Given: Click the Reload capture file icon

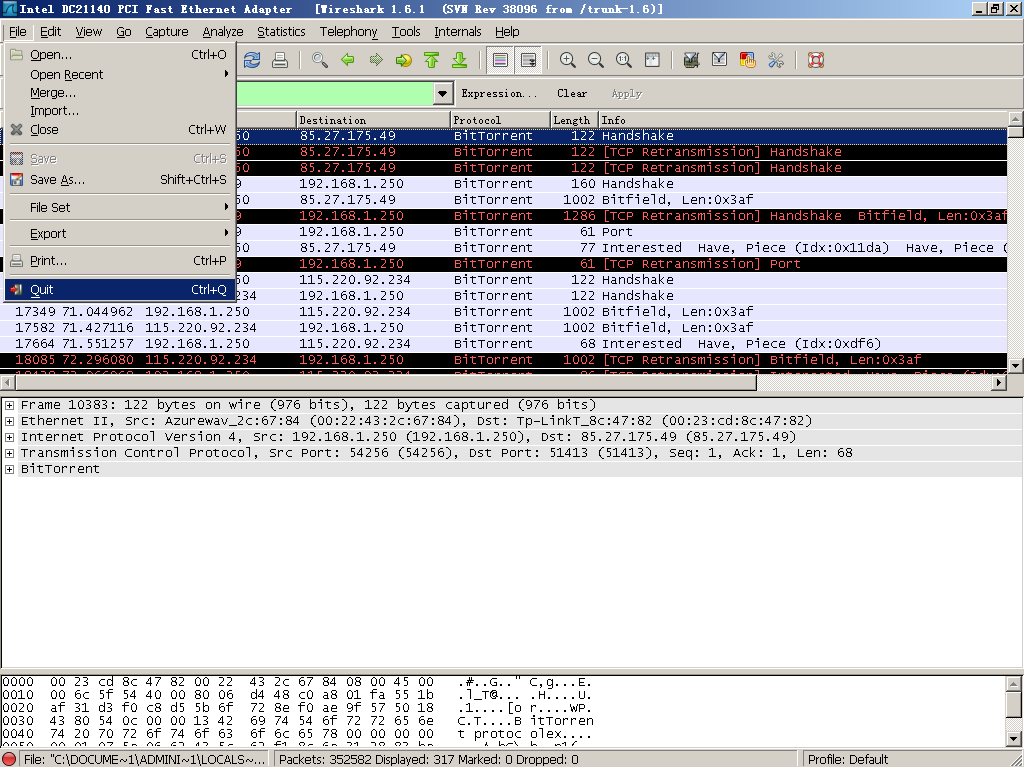Looking at the screenshot, I should click(251, 60).
